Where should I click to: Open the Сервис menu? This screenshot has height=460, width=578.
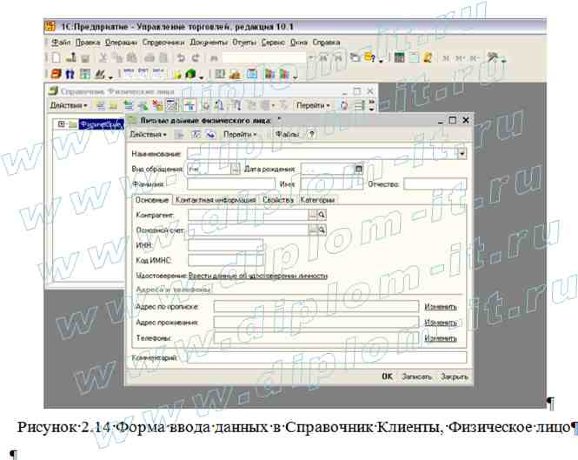click(x=273, y=43)
